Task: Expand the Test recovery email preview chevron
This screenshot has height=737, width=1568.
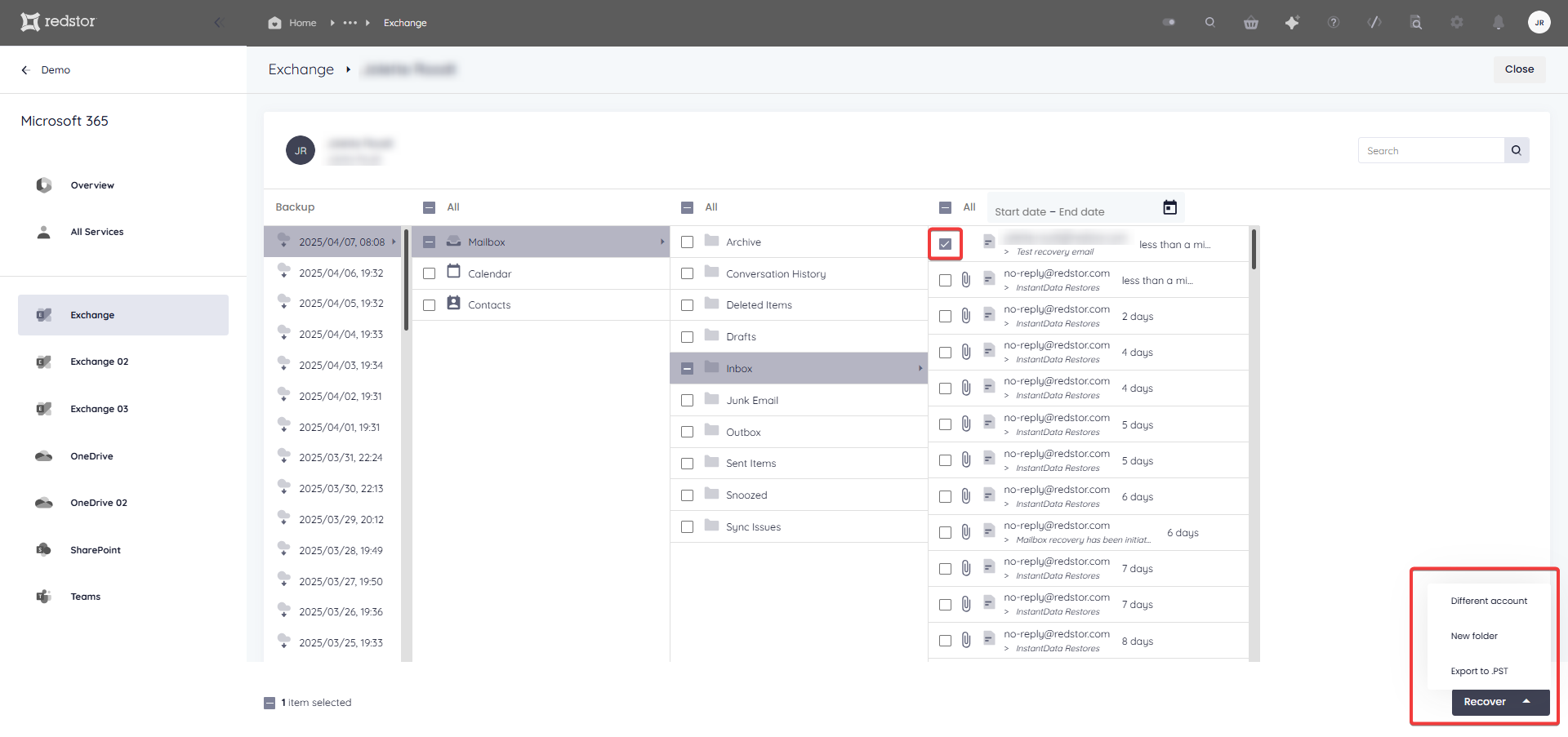Action: pos(1007,252)
